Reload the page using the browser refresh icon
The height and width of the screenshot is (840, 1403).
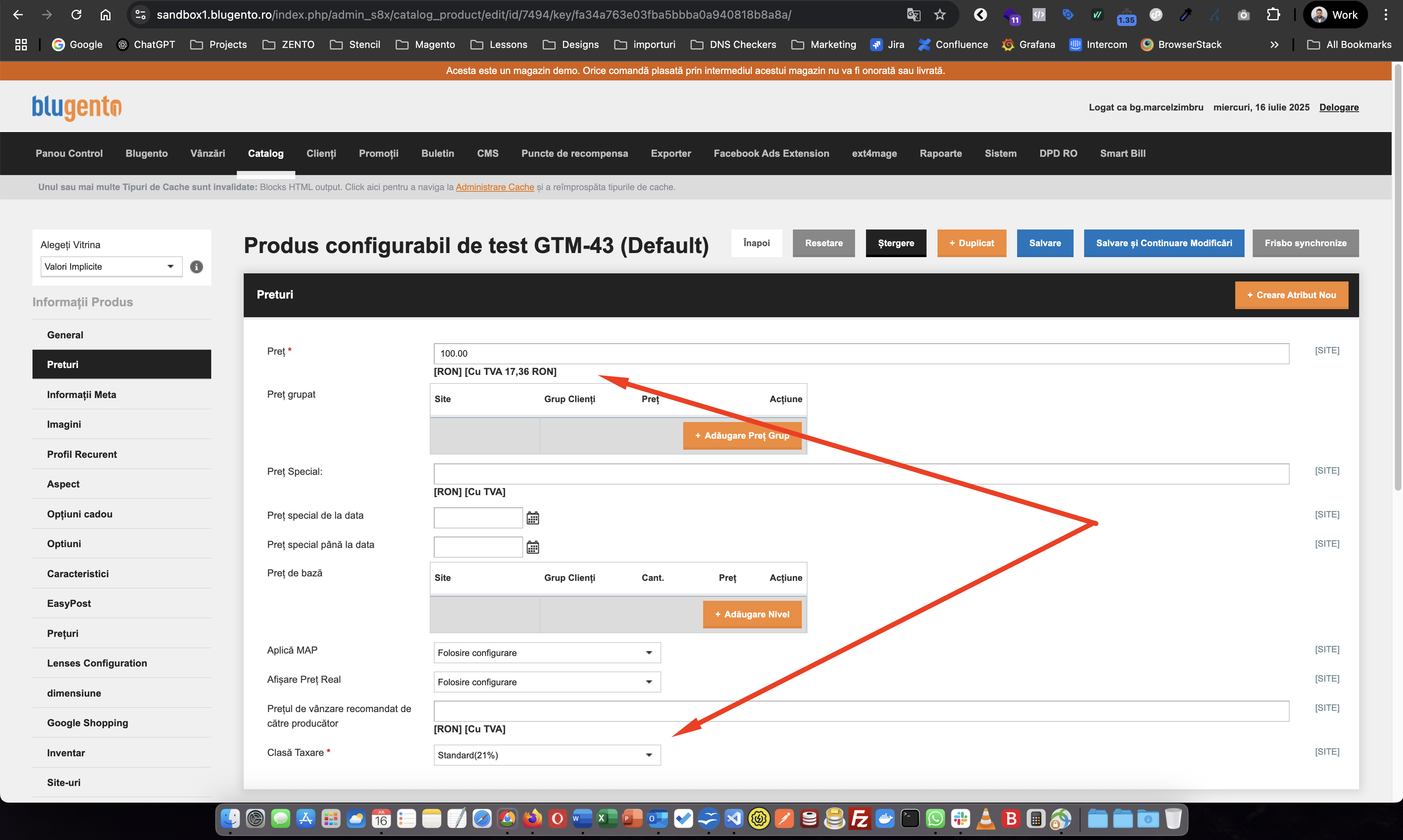click(x=76, y=15)
